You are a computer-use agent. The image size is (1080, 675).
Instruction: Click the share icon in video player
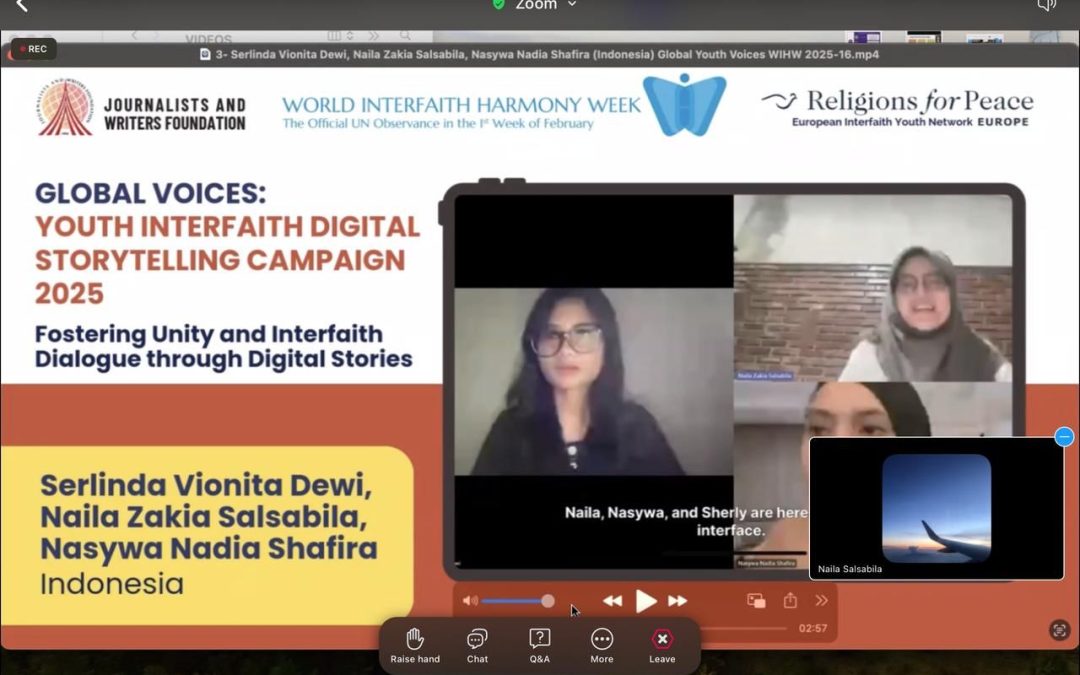point(790,601)
